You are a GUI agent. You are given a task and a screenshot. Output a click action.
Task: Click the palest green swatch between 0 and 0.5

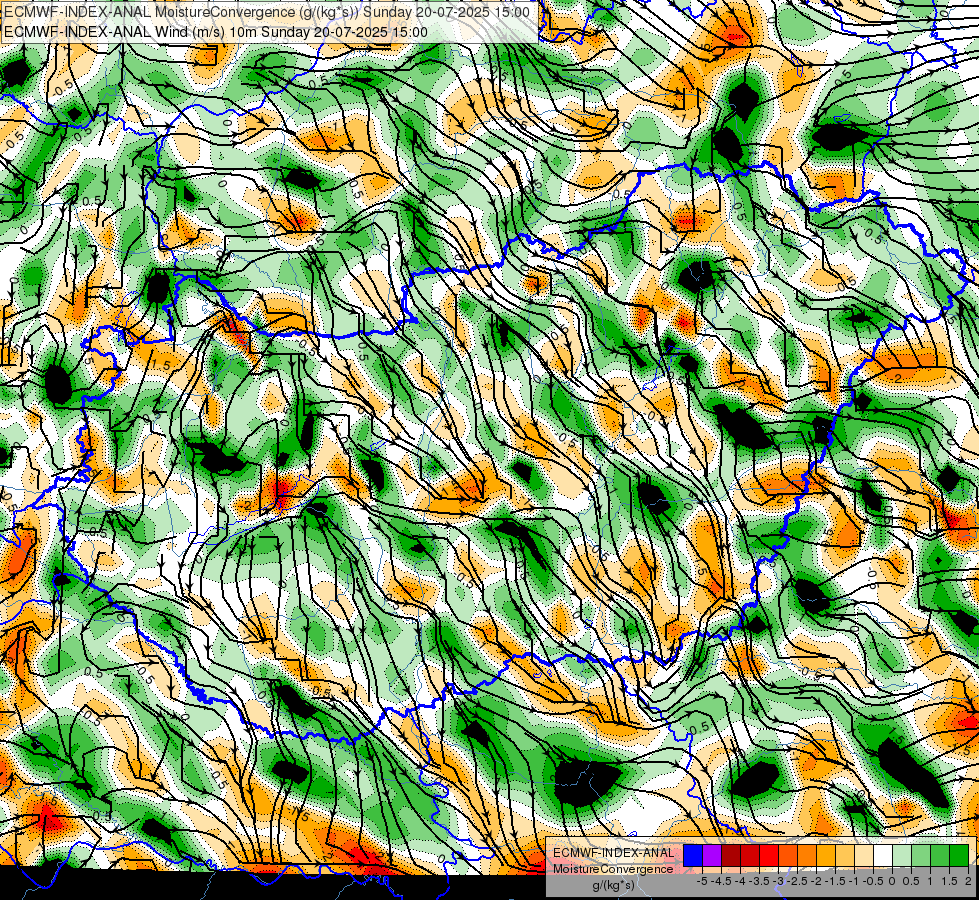(x=902, y=855)
